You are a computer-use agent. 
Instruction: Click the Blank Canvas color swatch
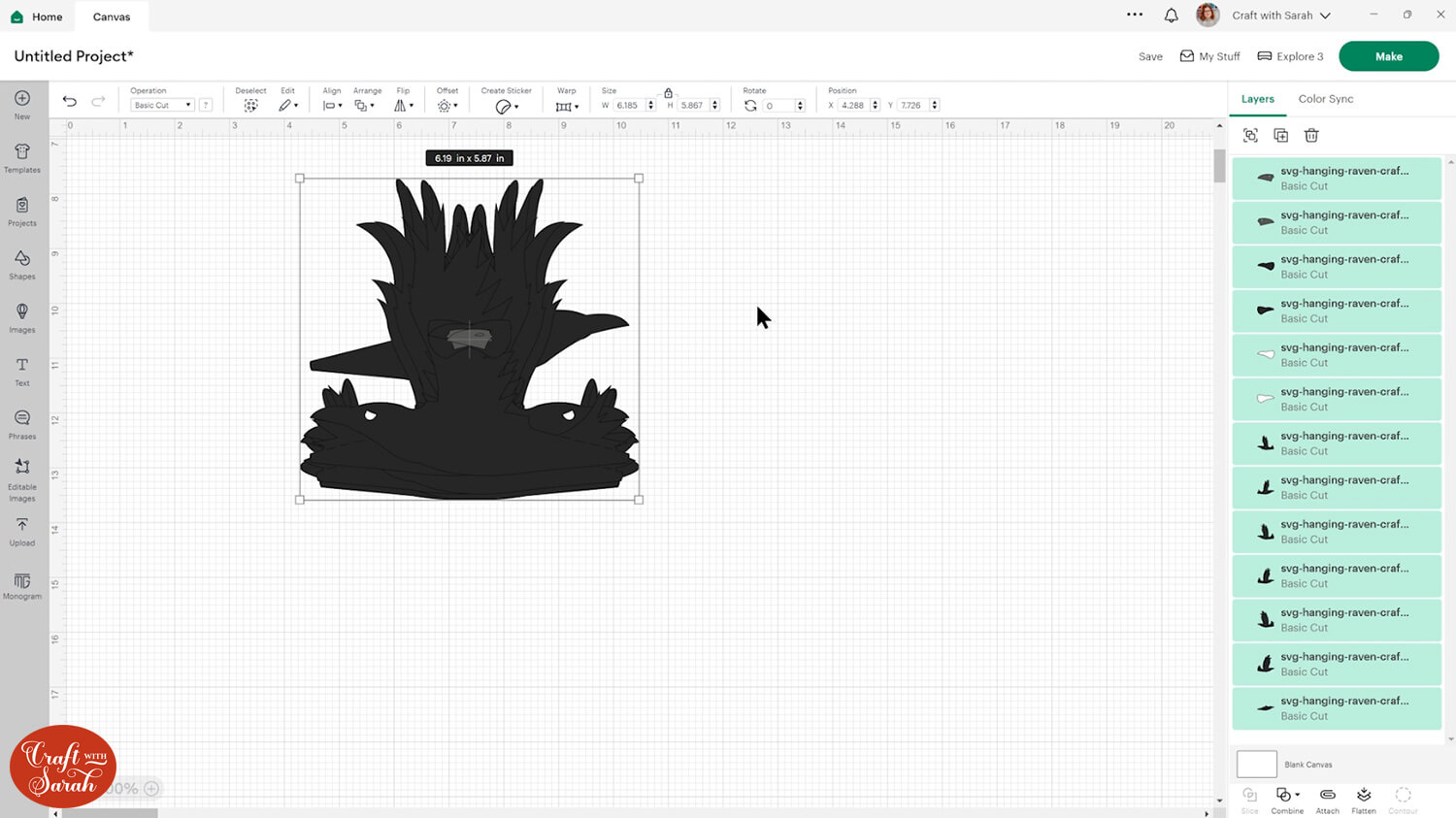[x=1256, y=764]
